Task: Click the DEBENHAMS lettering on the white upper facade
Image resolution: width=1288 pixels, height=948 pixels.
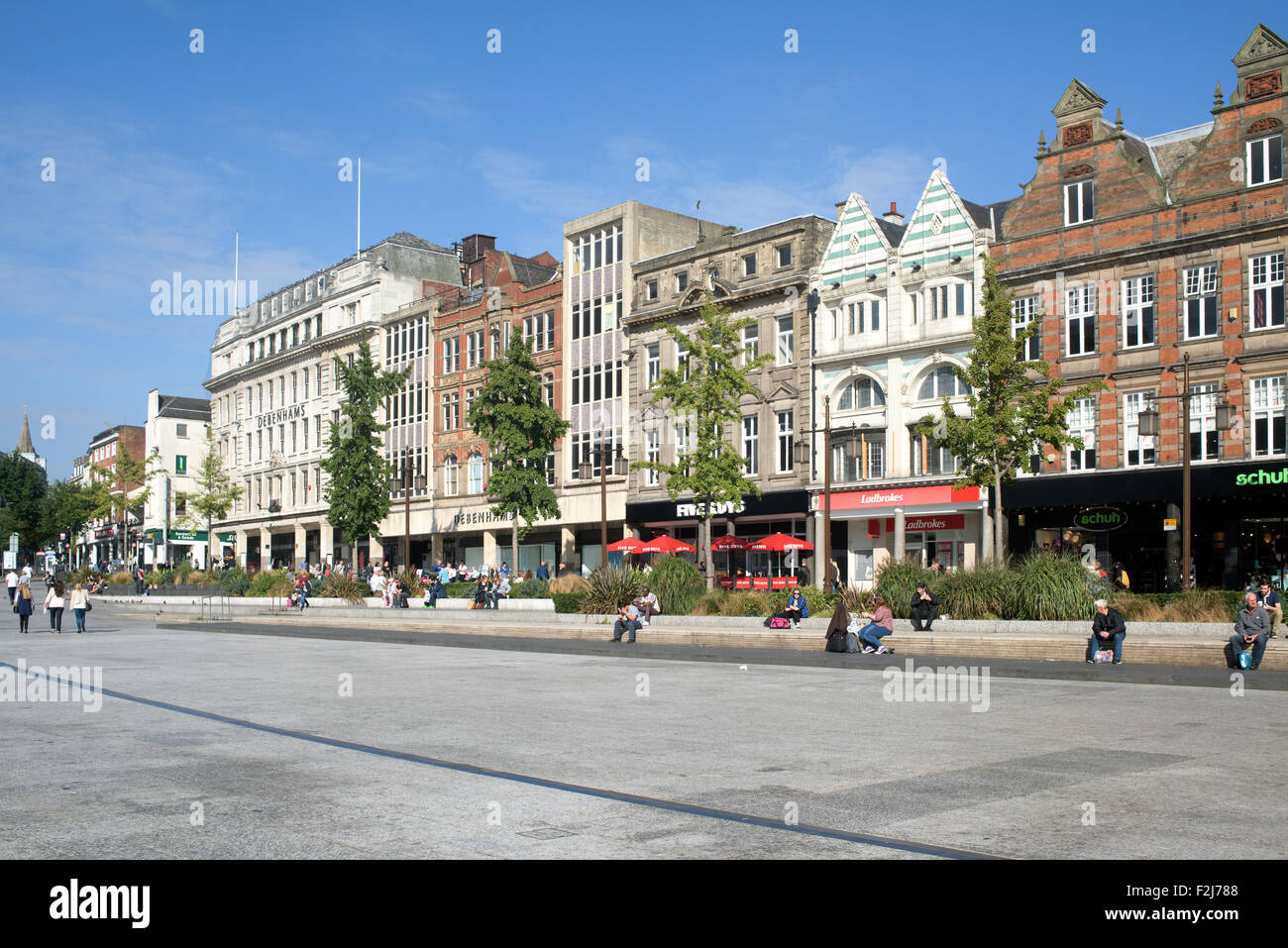Action: (x=281, y=417)
